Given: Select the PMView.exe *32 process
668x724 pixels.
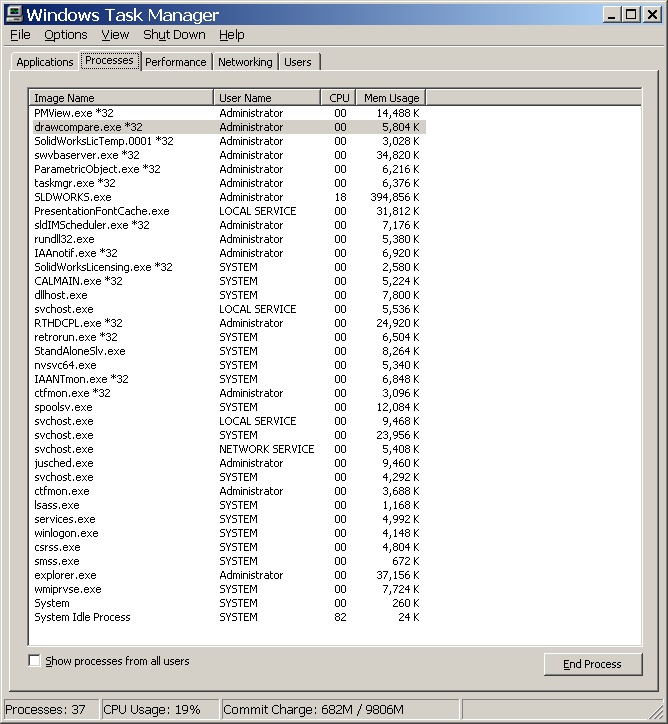Looking at the screenshot, I should (229, 113).
